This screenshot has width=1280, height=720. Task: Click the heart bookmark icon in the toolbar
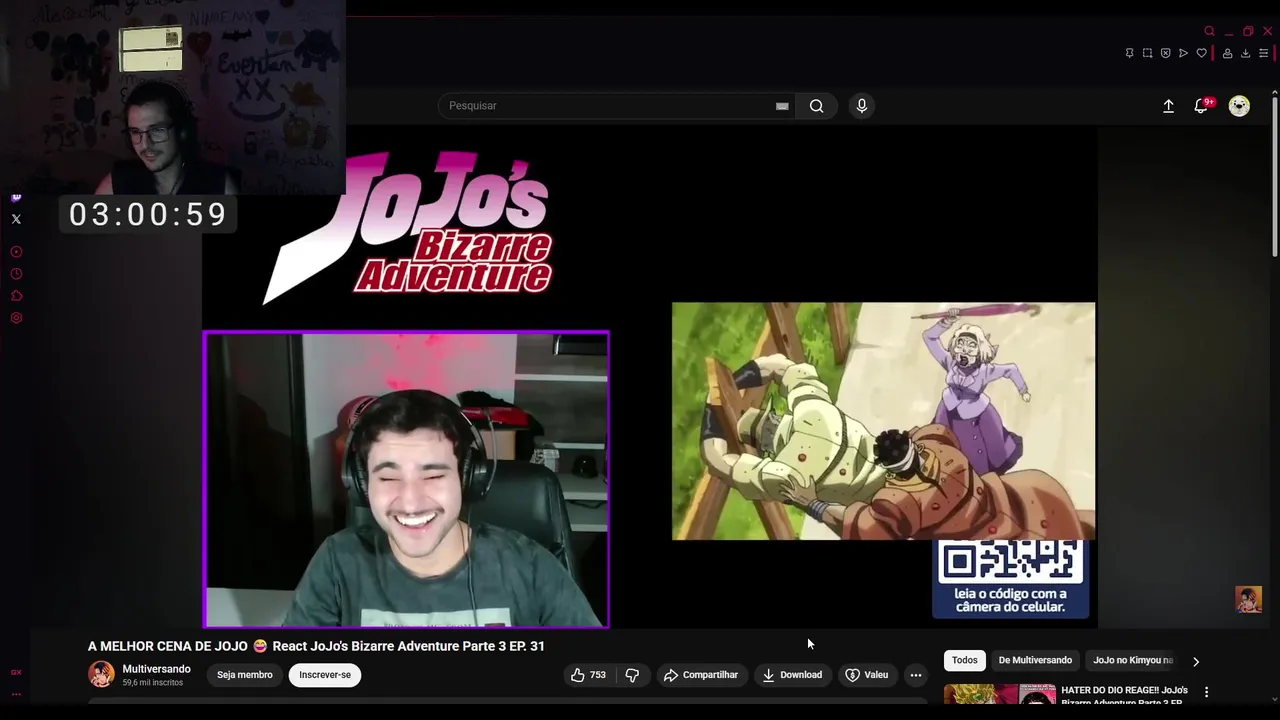coord(1201,53)
